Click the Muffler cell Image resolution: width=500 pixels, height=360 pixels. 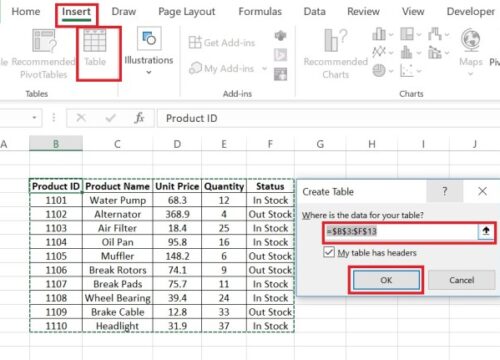tap(117, 256)
